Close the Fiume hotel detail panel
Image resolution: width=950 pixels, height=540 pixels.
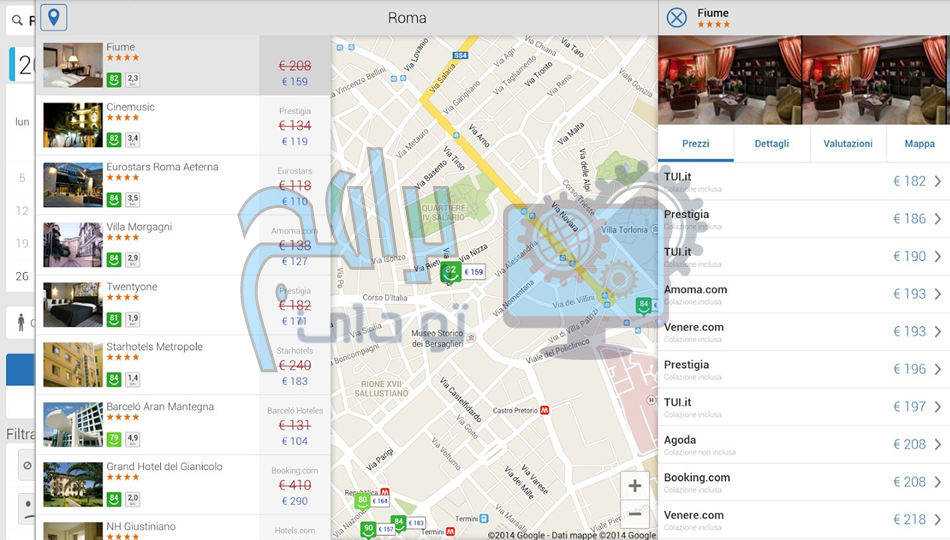point(677,17)
